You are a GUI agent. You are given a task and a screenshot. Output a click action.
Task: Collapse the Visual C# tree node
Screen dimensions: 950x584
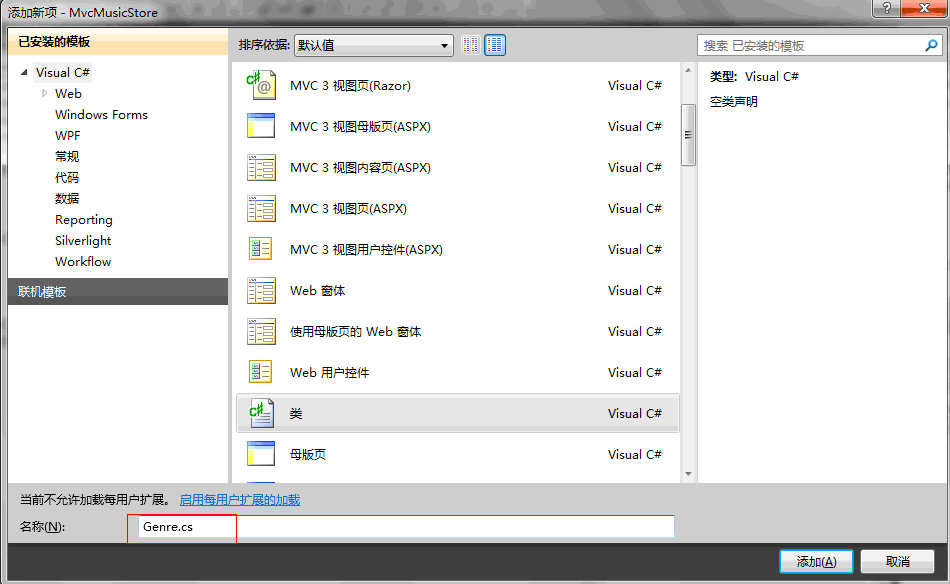(x=24, y=72)
